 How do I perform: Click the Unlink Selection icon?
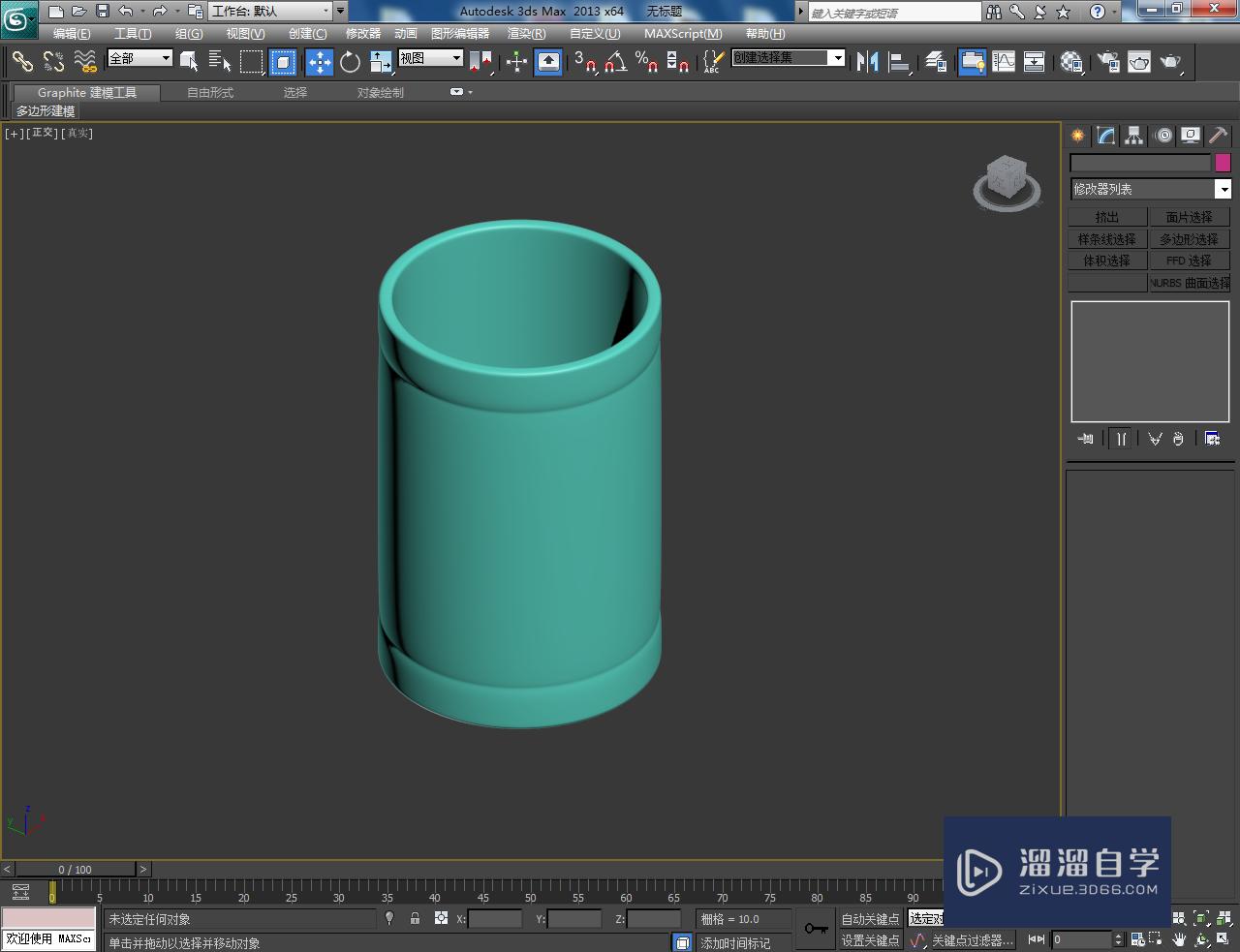pyautogui.click(x=53, y=61)
